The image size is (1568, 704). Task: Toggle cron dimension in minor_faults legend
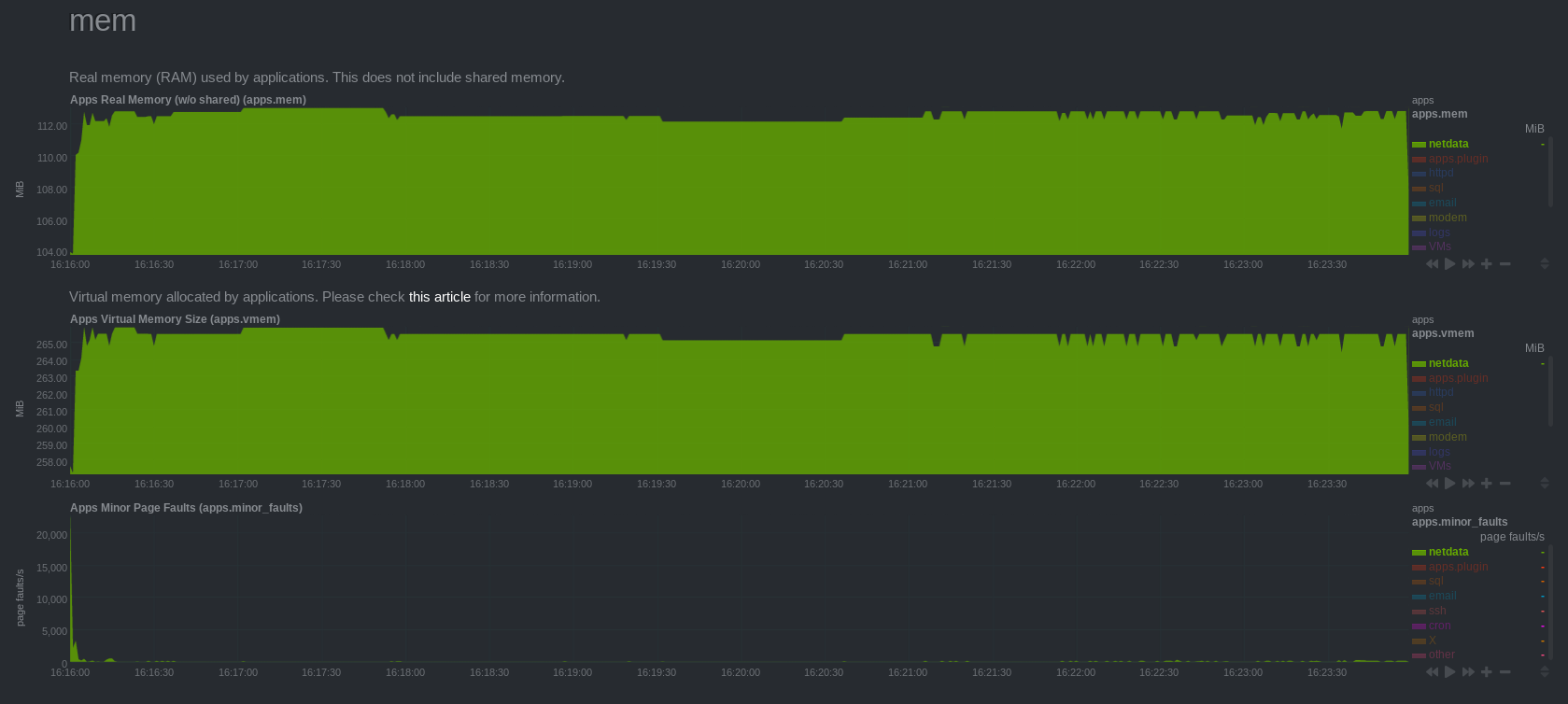pyautogui.click(x=1439, y=626)
